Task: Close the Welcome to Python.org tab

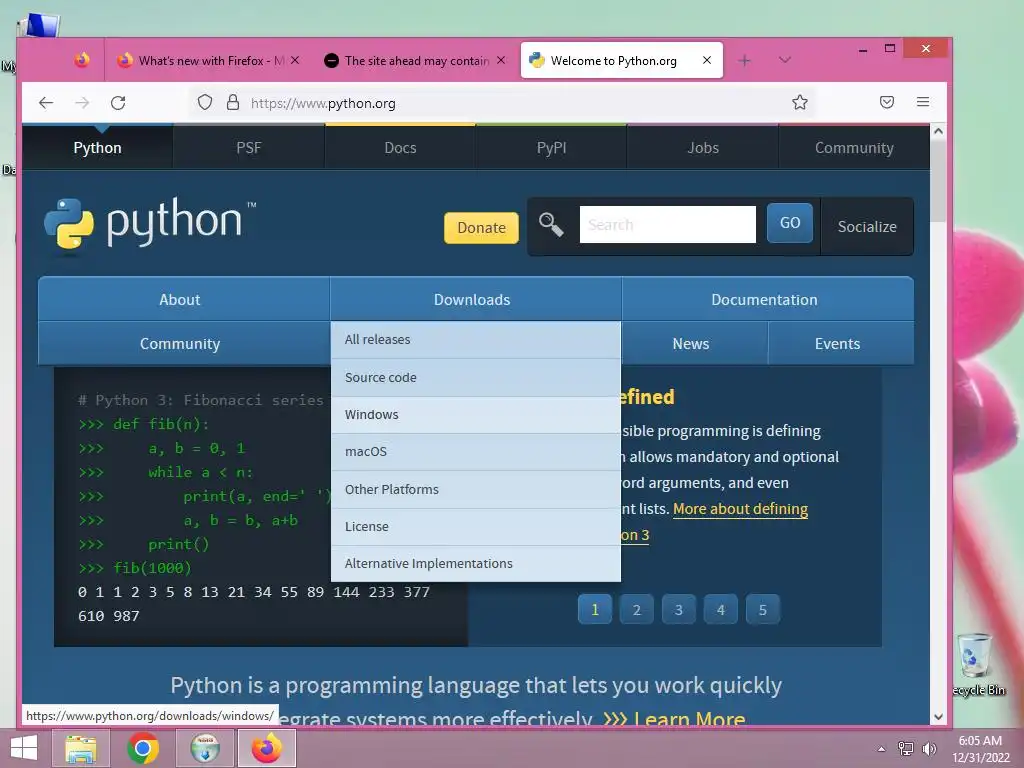Action: click(707, 60)
